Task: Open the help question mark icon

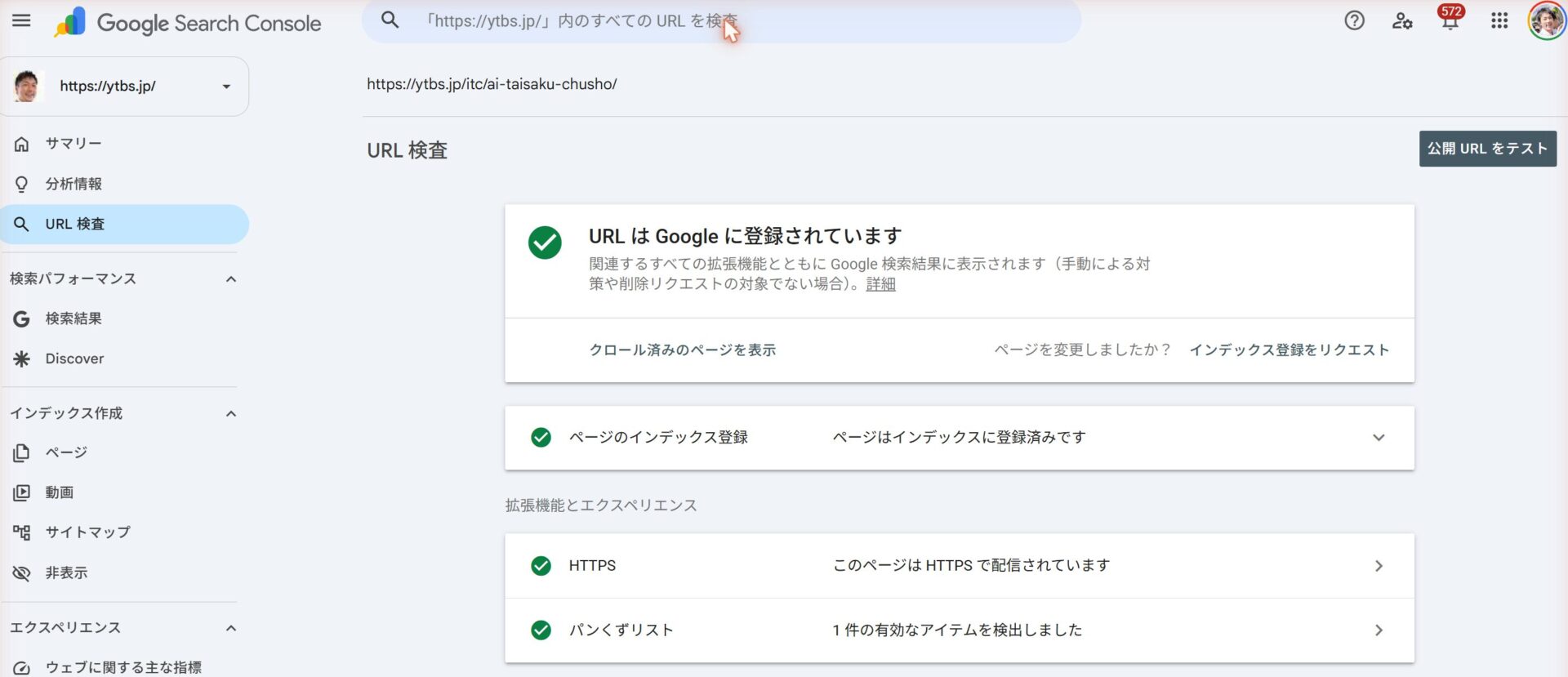Action: (x=1354, y=20)
